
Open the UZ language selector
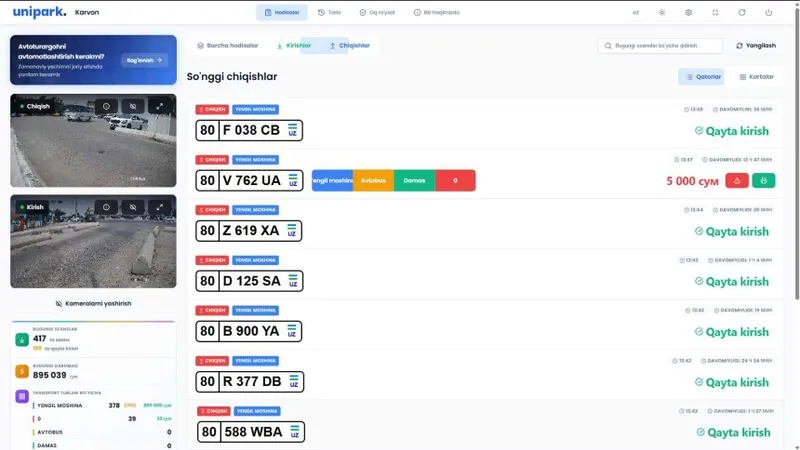(x=635, y=12)
